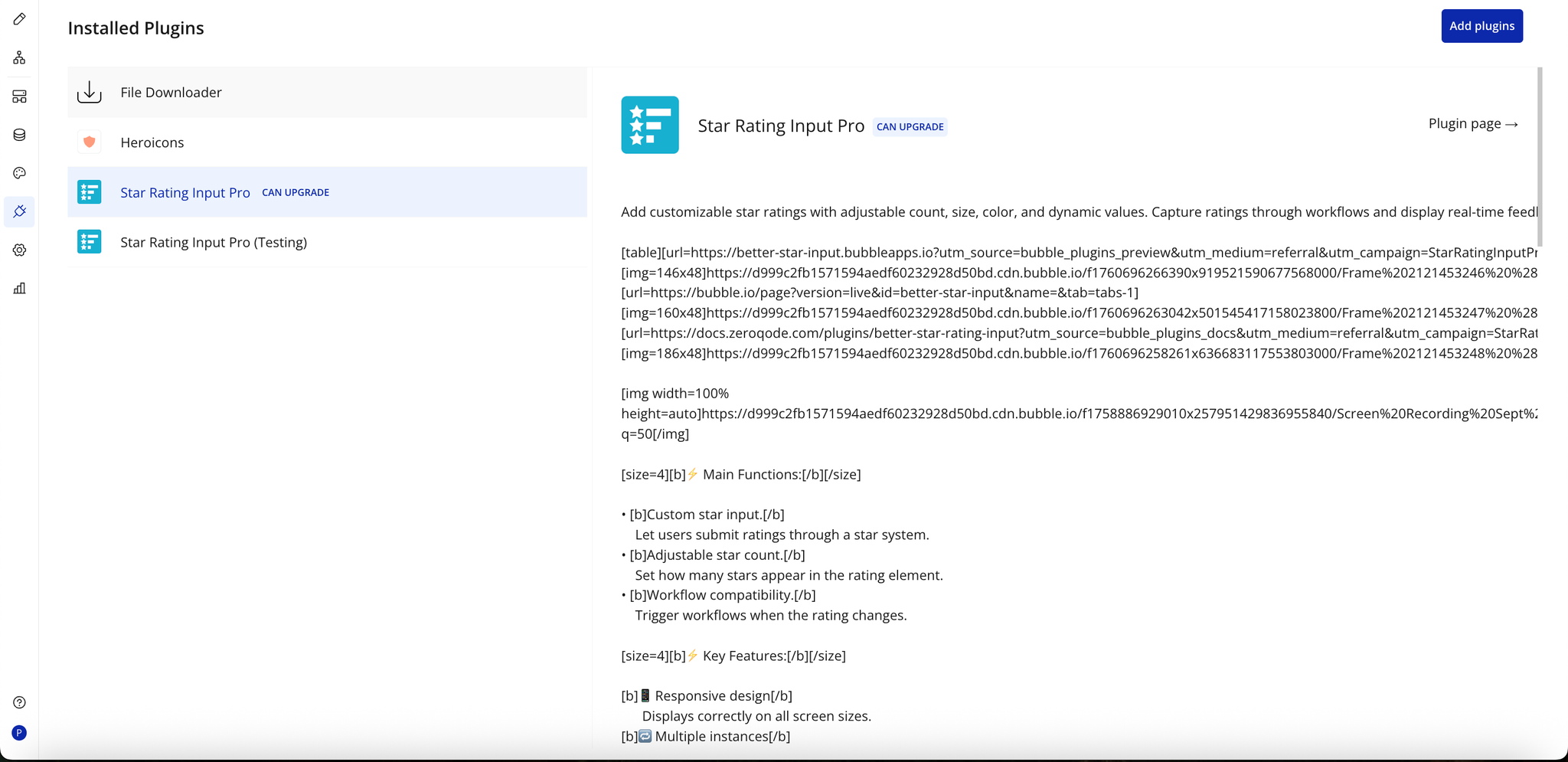The image size is (1568, 762).
Task: Click the File Downloader download icon
Action: 90,92
